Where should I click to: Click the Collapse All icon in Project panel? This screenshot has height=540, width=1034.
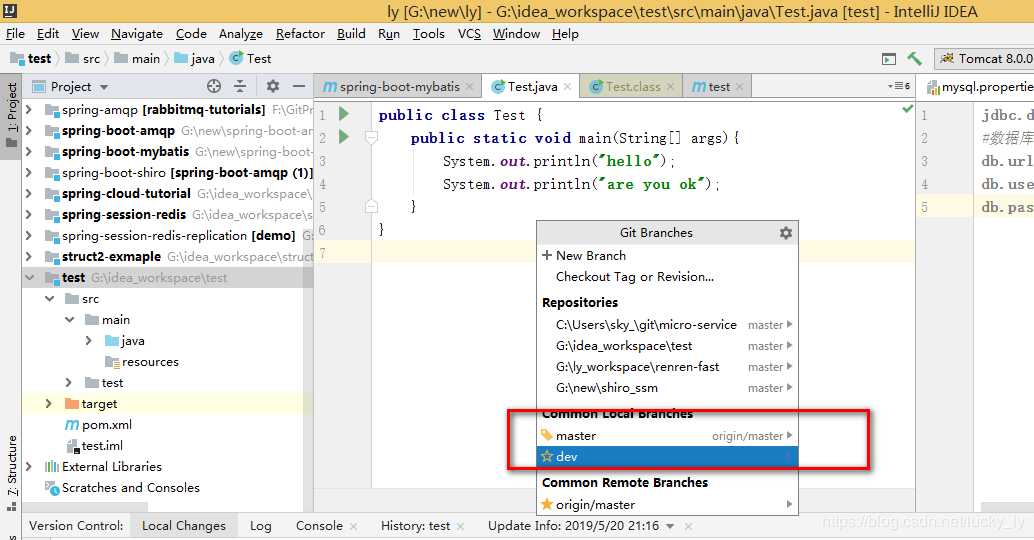point(240,86)
